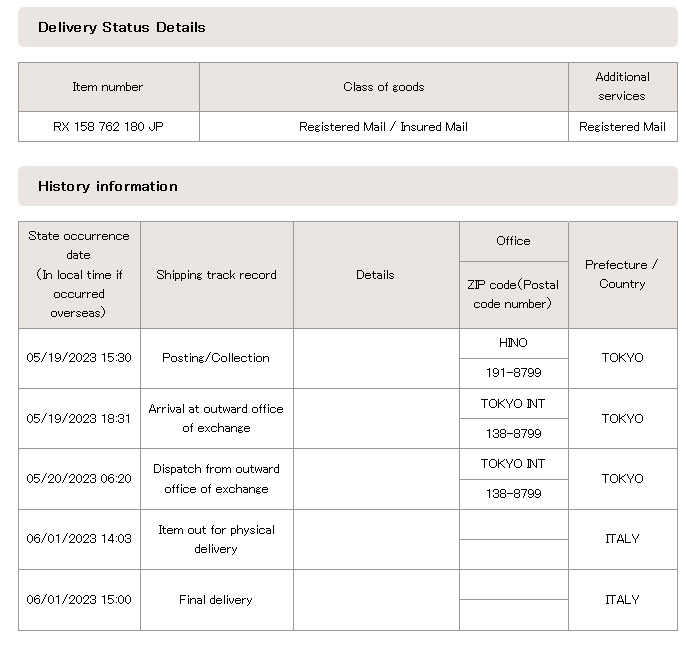699x650 pixels.
Task: Click the date 06/01/2023 15:00
Action: click(79, 600)
